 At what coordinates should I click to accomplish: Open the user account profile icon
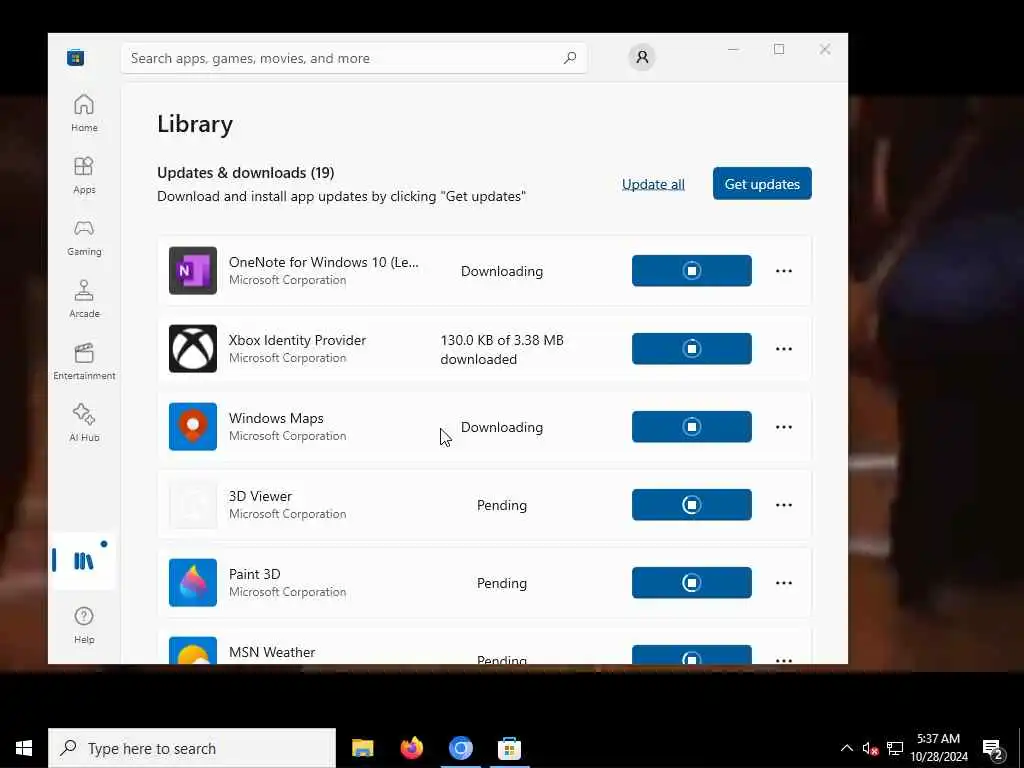642,57
